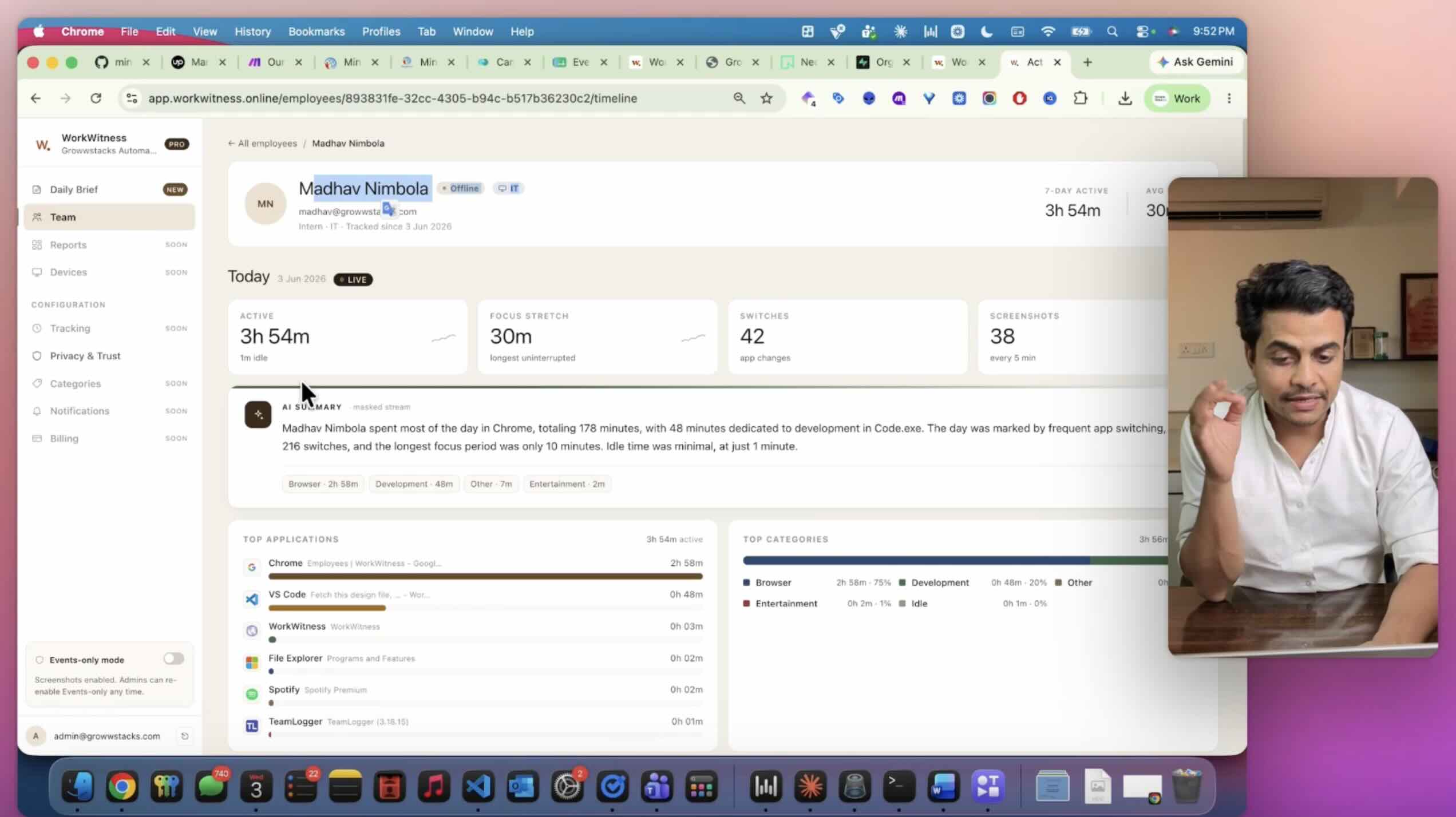This screenshot has width=1456, height=817.
Task: Open Terminal from the Dock
Action: click(899, 786)
